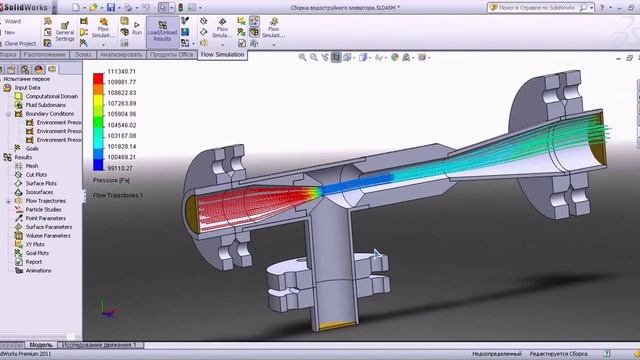Select the Flow Simulation ribbon tab
This screenshot has width=640, height=360.
coord(222,54)
